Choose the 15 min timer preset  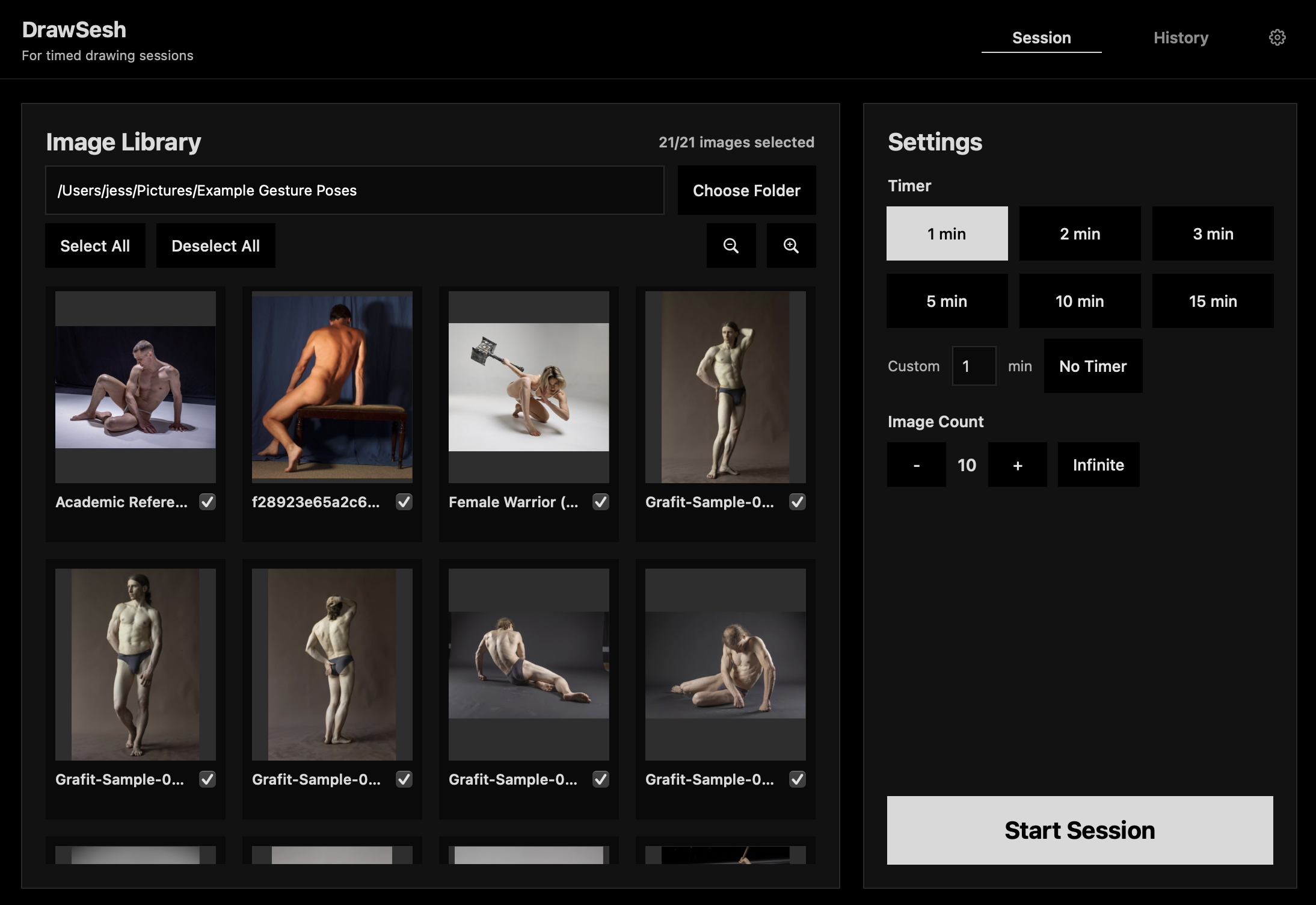(1213, 301)
